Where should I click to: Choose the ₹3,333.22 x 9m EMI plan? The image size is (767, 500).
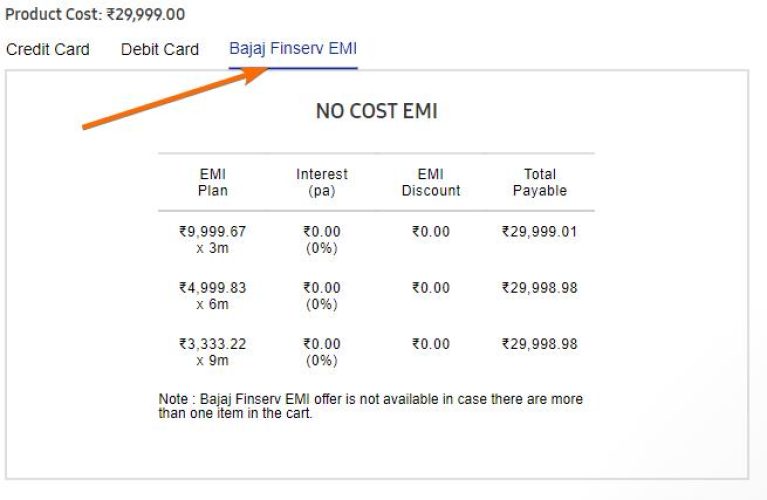tap(212, 351)
